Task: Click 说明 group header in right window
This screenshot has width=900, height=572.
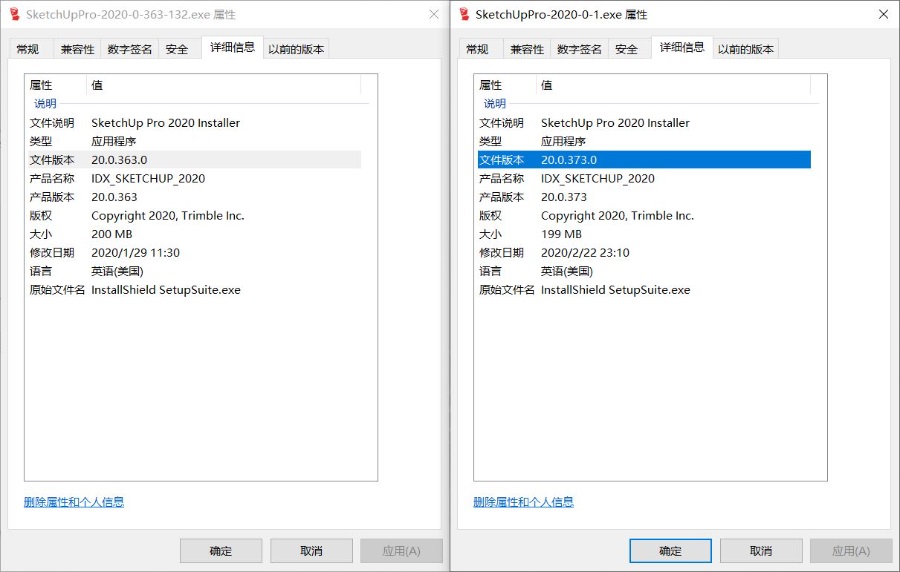Action: click(495, 103)
